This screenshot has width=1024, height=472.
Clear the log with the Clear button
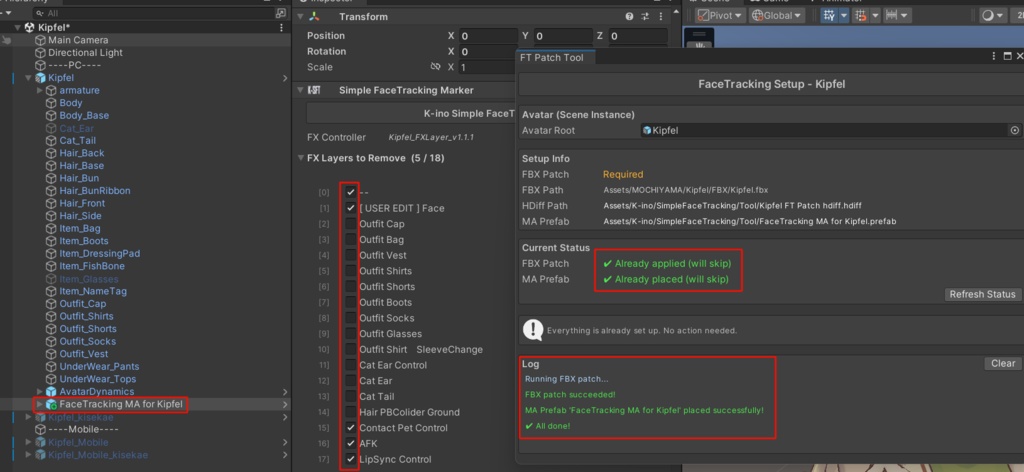coord(1002,364)
